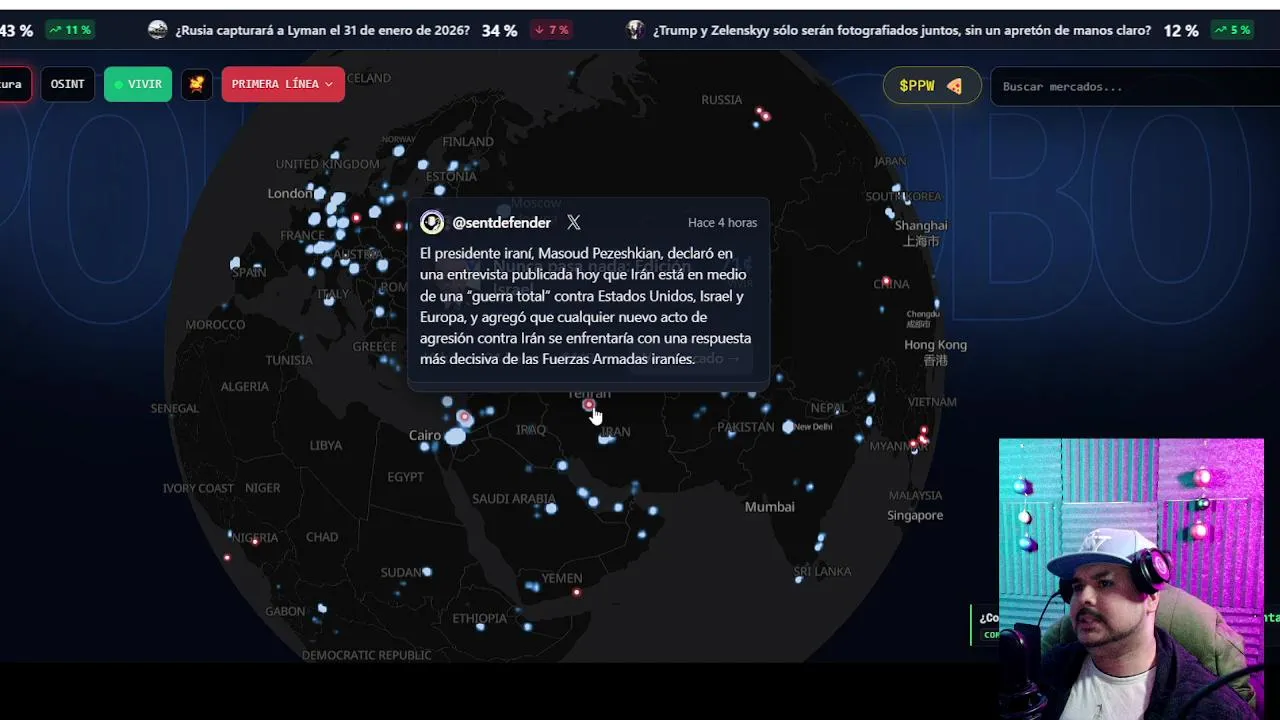
Task: Click the tweet text about Masoud Pezeshkian
Action: tap(586, 306)
